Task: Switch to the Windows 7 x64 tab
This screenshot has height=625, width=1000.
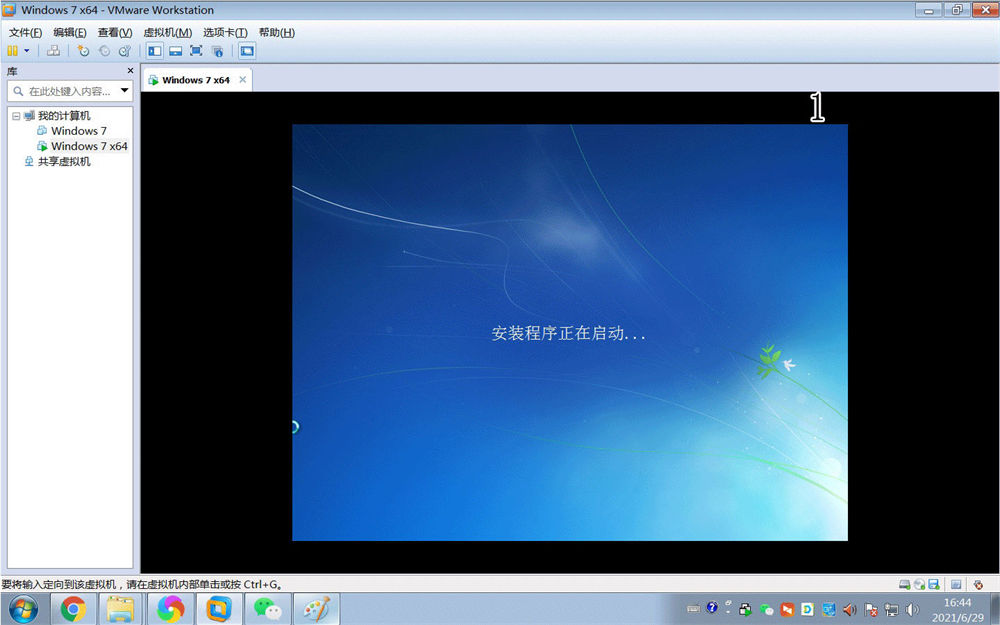Action: point(195,80)
